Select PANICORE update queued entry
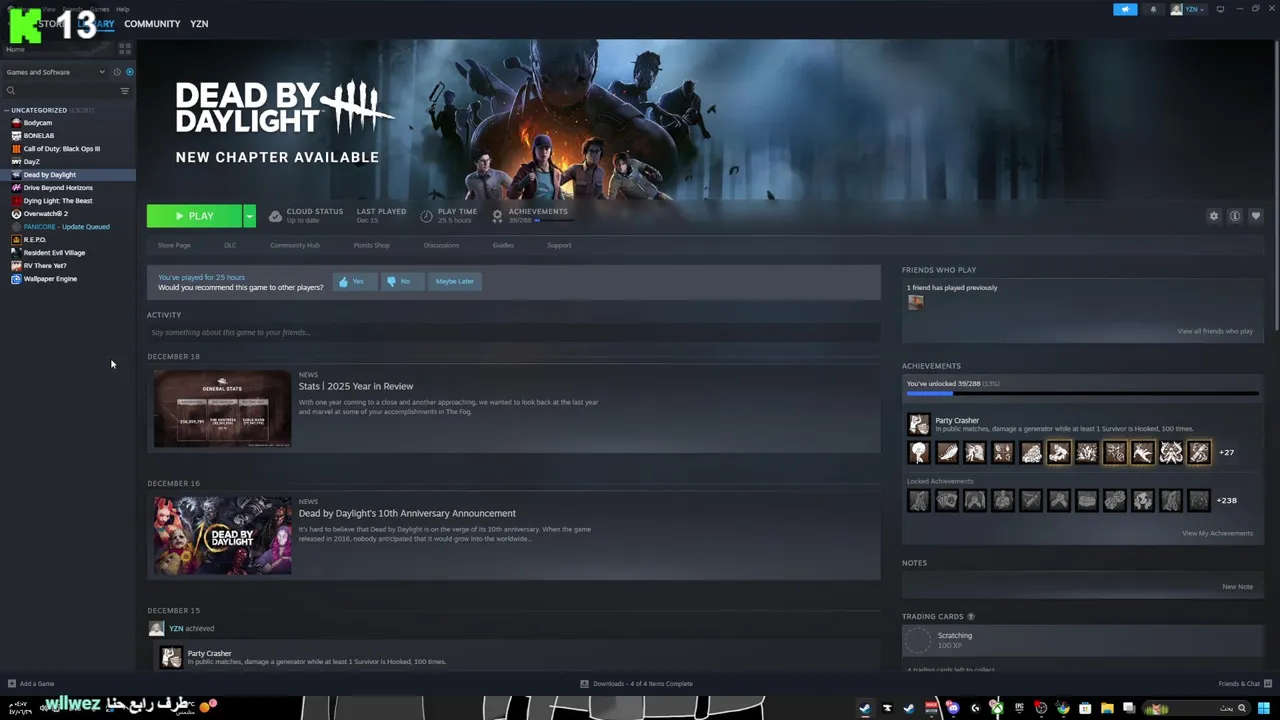This screenshot has width=1280, height=720. click(66, 227)
